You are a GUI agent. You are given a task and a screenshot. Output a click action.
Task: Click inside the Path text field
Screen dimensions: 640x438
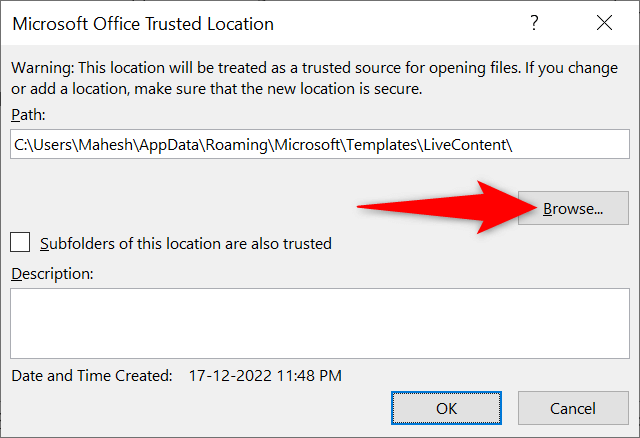[320, 145]
